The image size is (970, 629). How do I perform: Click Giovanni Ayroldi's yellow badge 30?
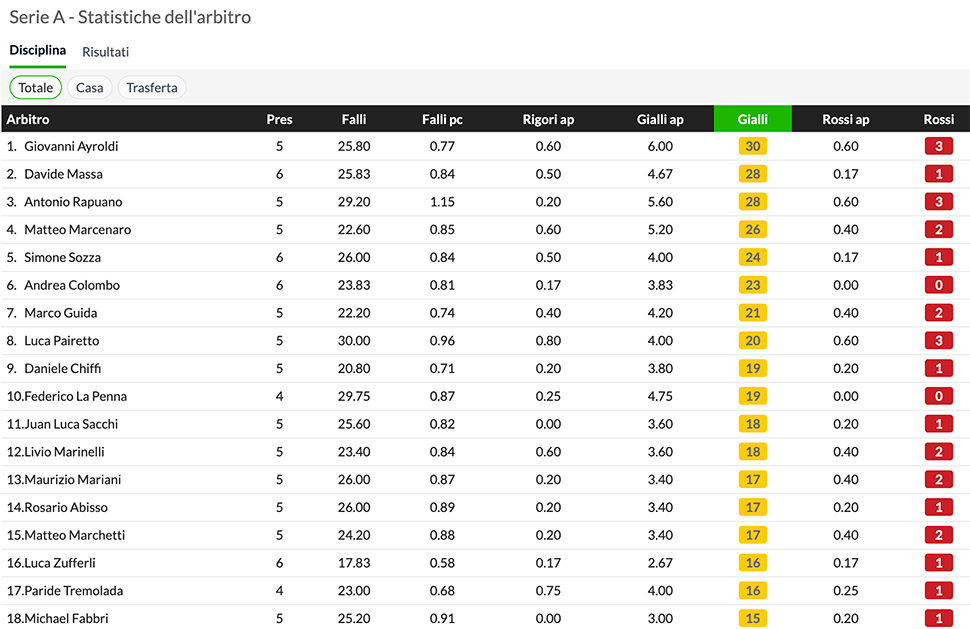(x=753, y=146)
